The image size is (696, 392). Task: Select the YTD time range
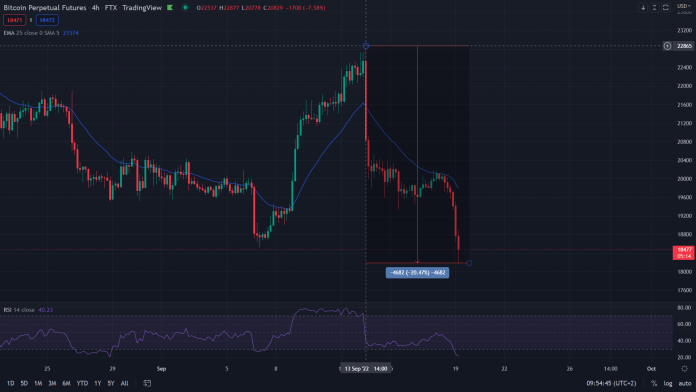pos(82,383)
